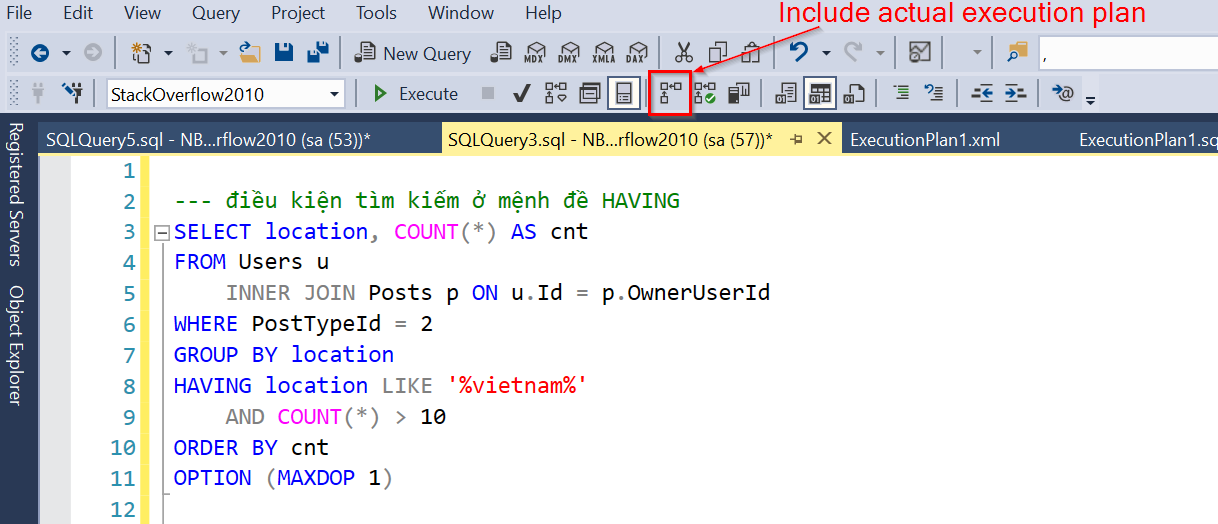Image resolution: width=1218 pixels, height=524 pixels.
Task: Click the Undo arrow icon
Action: (798, 53)
